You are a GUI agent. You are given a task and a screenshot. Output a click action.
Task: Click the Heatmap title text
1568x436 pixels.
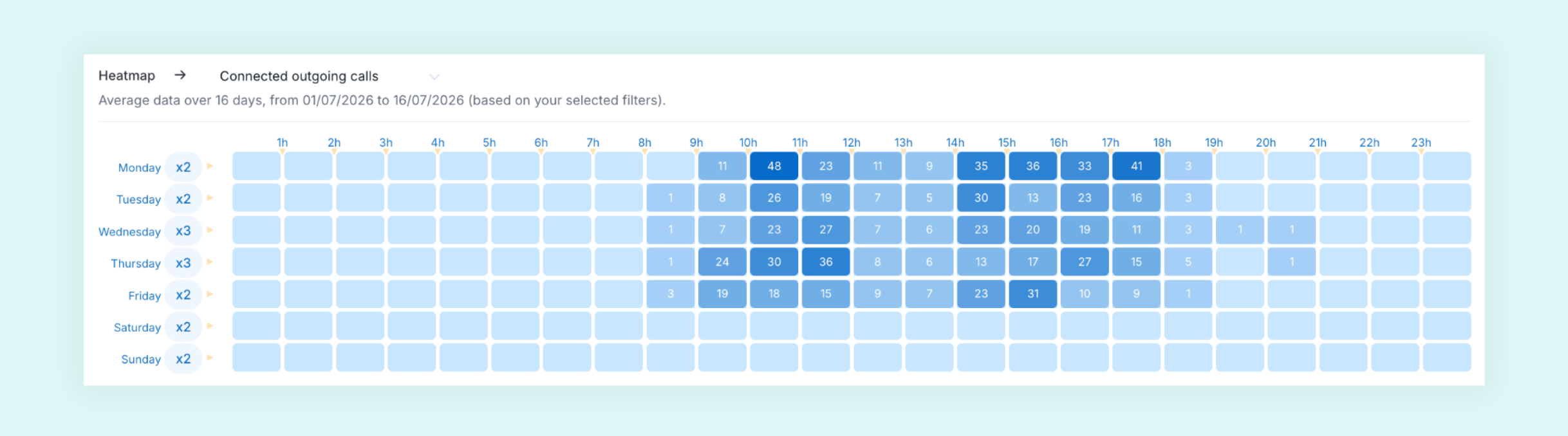[x=127, y=75]
